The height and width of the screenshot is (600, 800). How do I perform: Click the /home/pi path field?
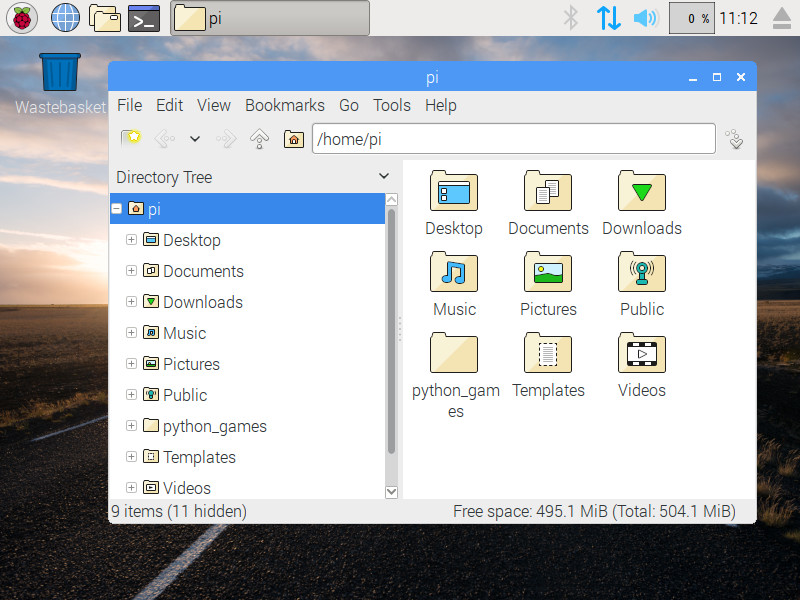(x=514, y=138)
